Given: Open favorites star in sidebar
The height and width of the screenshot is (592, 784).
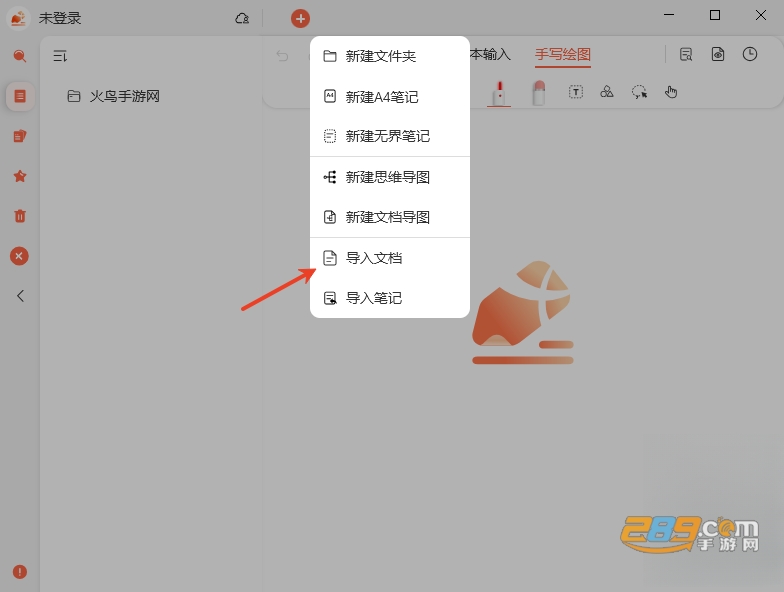Looking at the screenshot, I should [x=20, y=176].
